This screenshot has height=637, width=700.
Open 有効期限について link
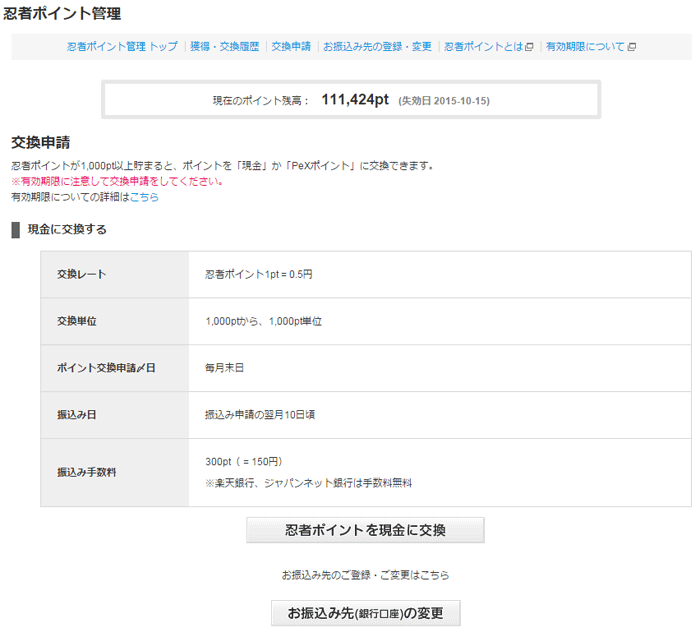(x=585, y=46)
